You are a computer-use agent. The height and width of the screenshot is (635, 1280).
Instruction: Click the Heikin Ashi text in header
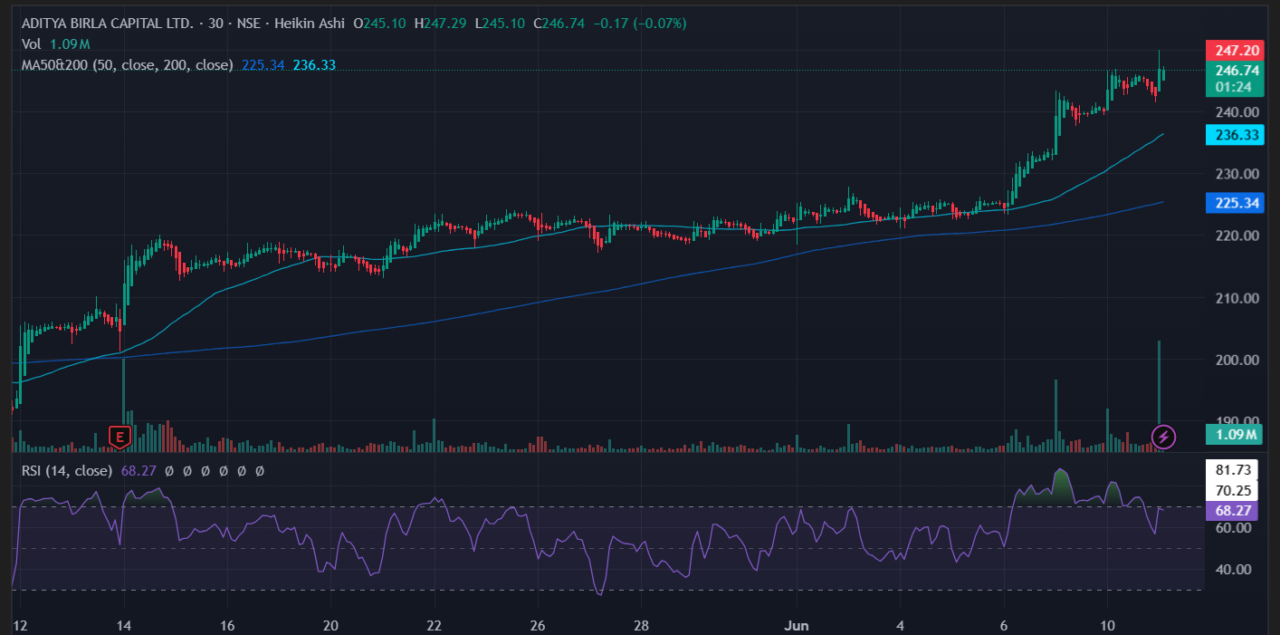(317, 23)
